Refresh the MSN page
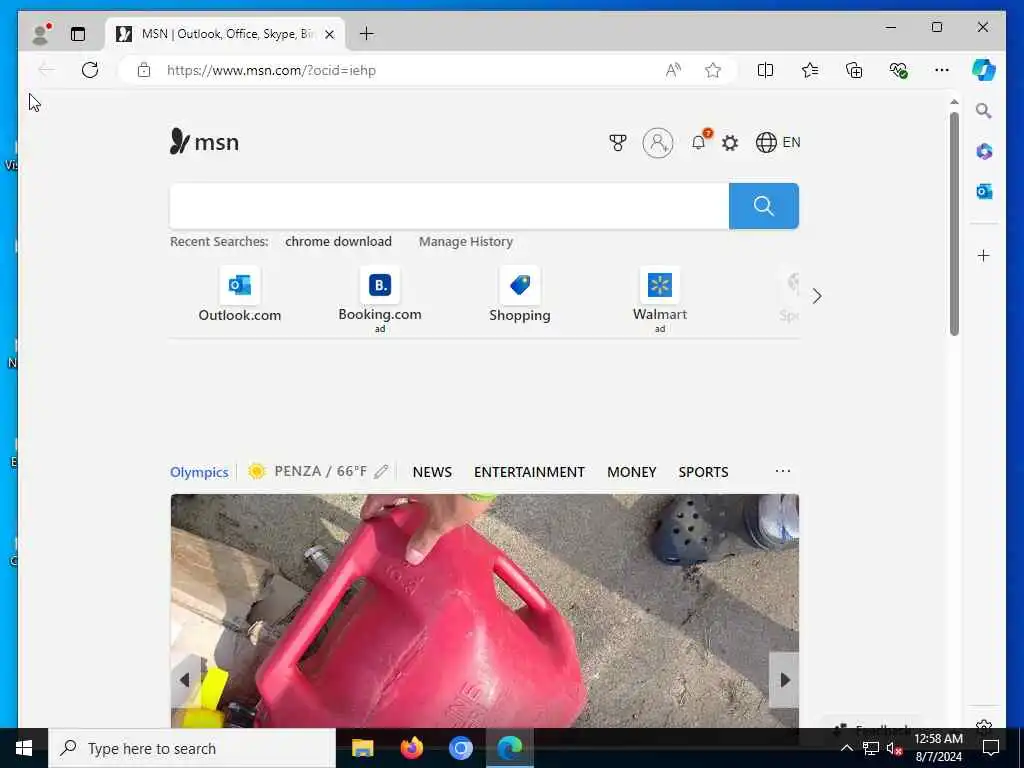The image size is (1024, 768). (x=90, y=70)
